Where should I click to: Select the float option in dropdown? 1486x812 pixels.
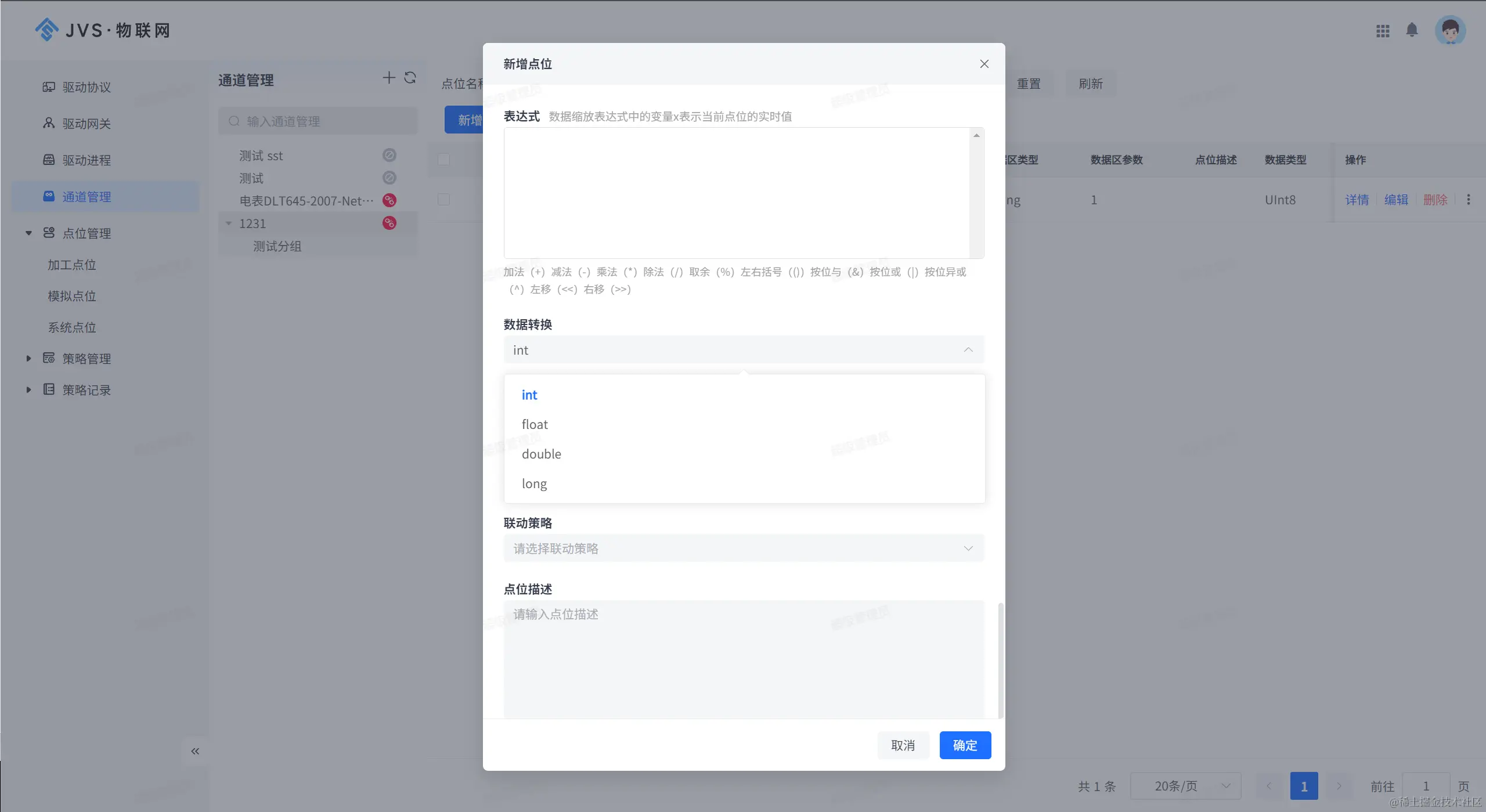[535, 424]
